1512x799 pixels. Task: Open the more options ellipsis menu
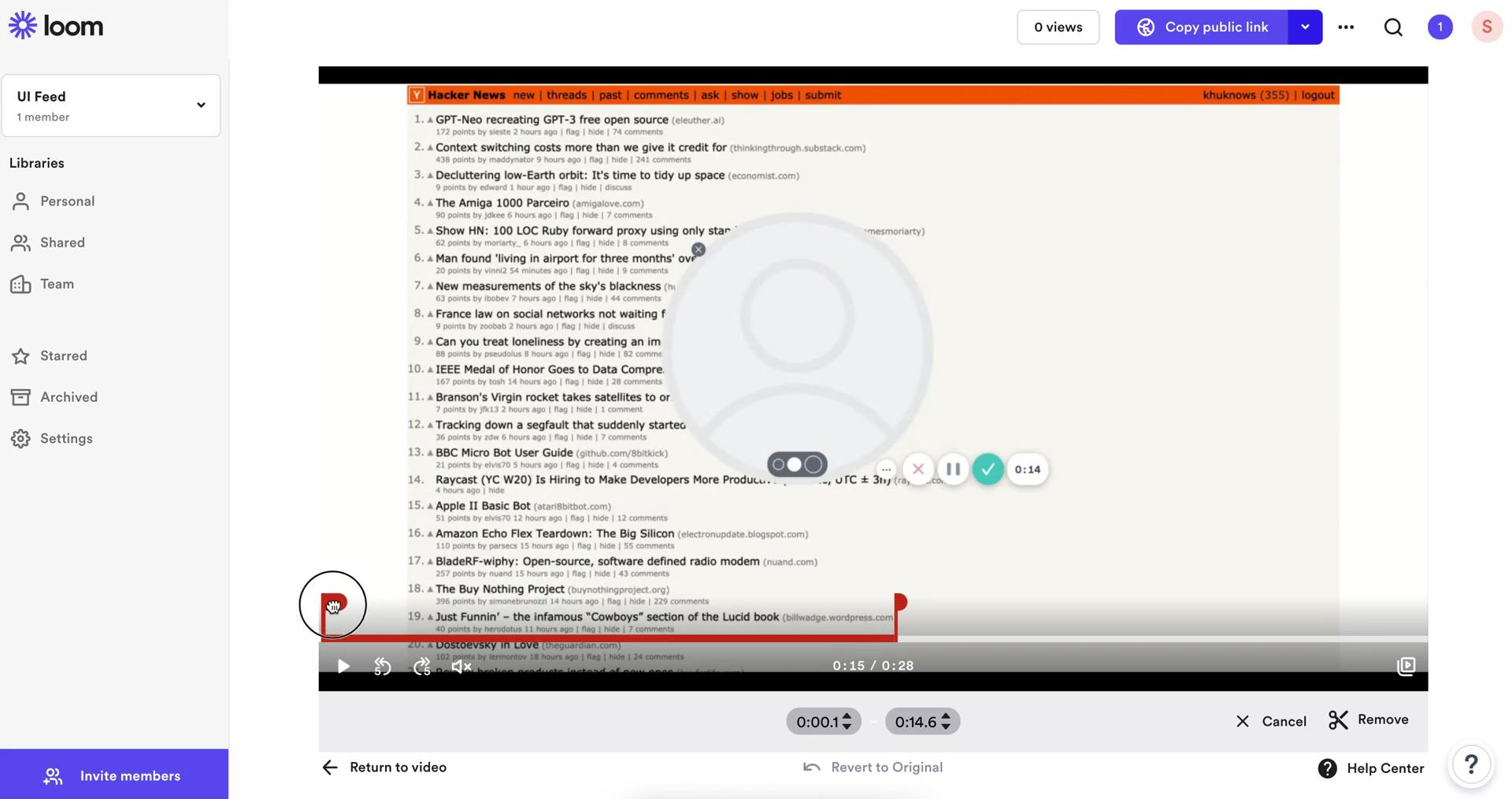tap(1346, 28)
